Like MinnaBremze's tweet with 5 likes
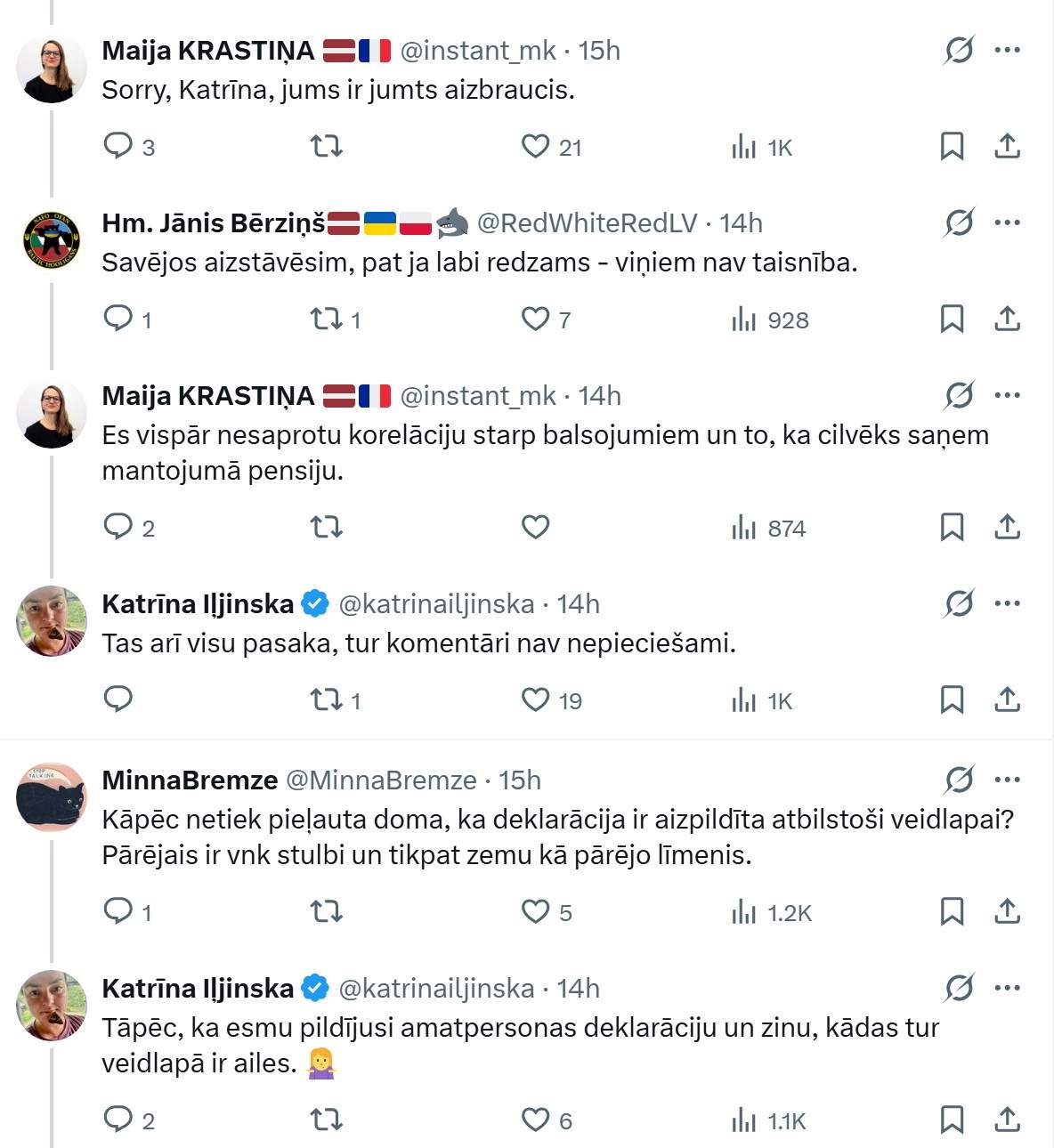Screen dimensions: 1054x1148 pos(535,911)
